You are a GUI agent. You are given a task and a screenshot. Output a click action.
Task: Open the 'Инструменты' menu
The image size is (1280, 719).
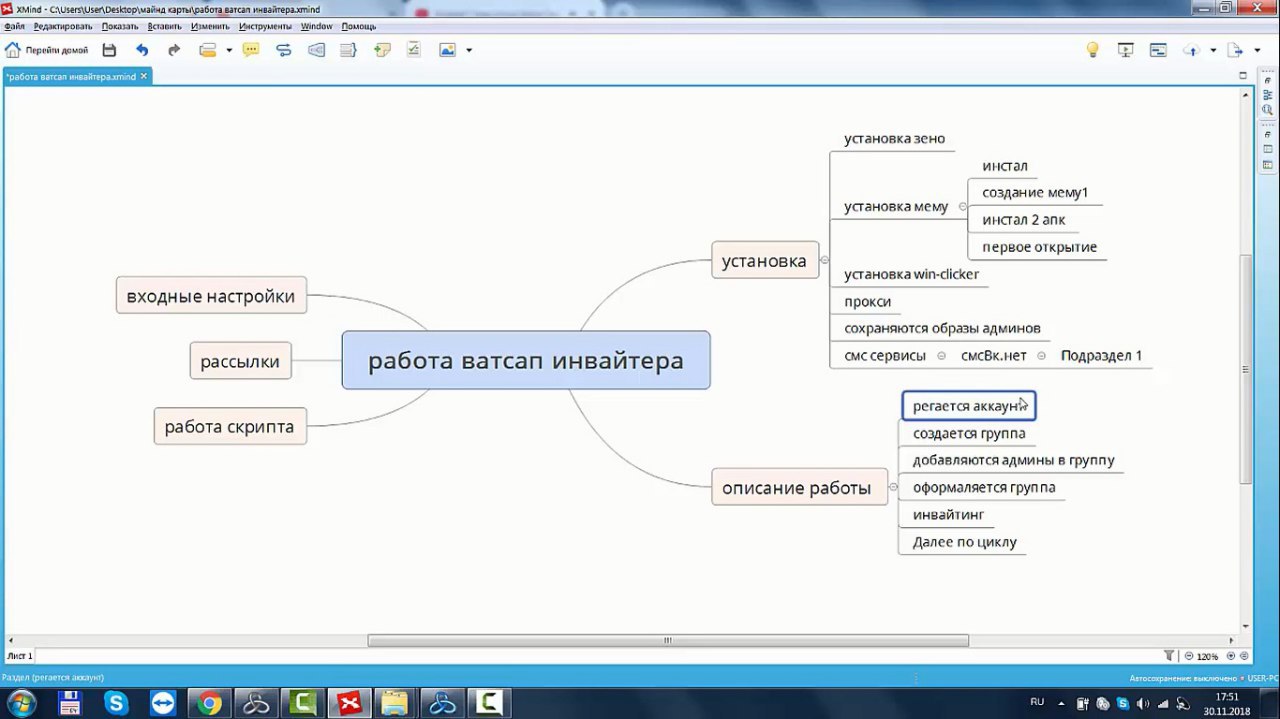pos(265,26)
